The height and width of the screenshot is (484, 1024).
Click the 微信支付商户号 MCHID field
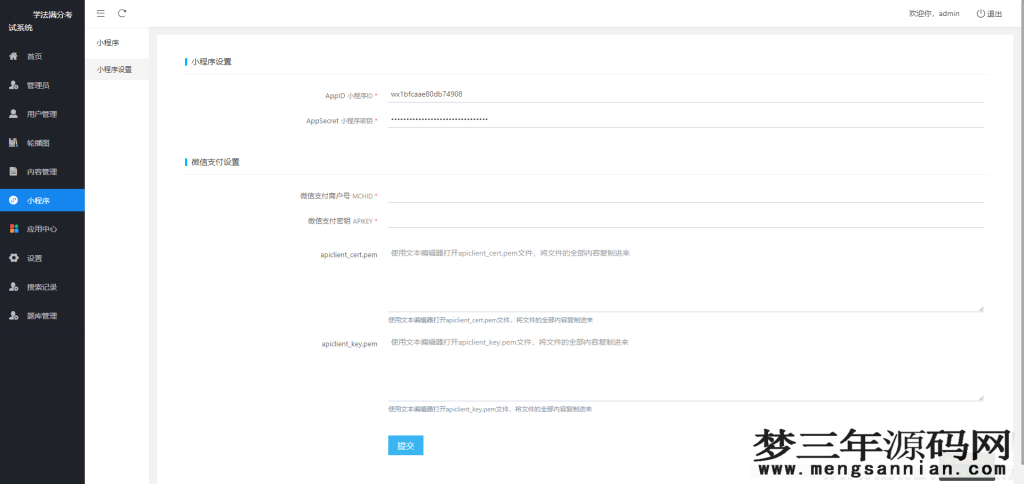685,195
